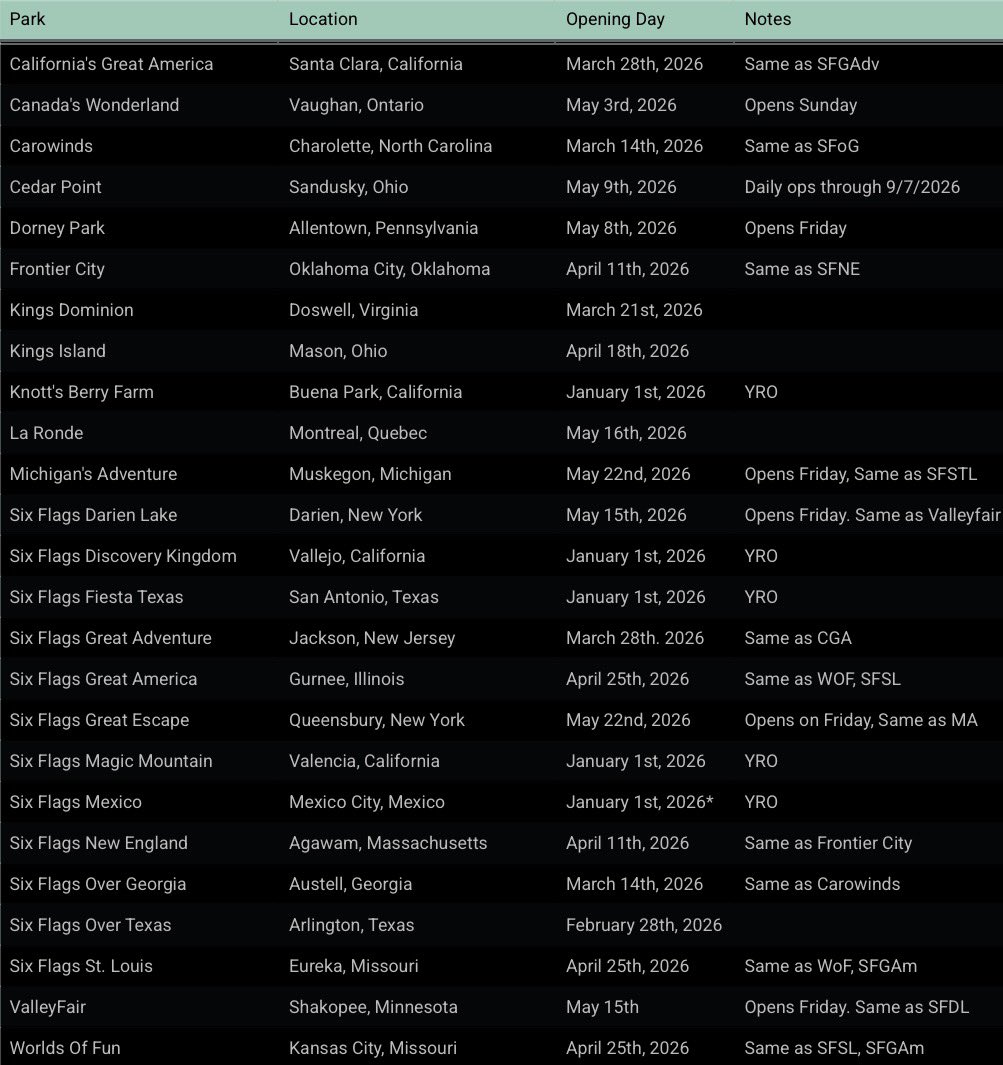Select the Michigan's Adventure park cell
Image resolution: width=1003 pixels, height=1065 pixels.
93,474
